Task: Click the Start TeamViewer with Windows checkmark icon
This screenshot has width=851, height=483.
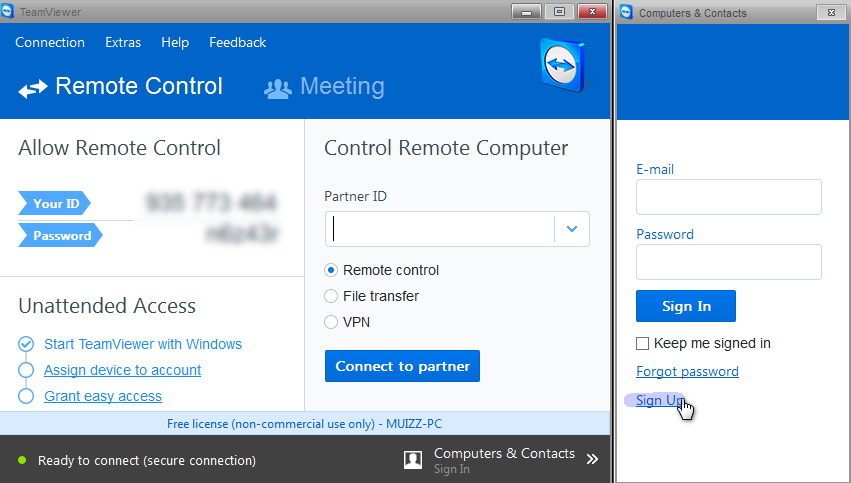Action: 26,344
